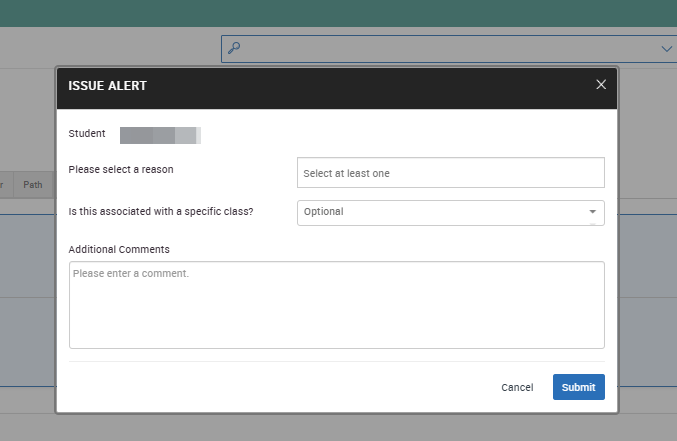This screenshot has height=441, width=677.
Task: Expand the background search bar chevron
Action: [667, 49]
